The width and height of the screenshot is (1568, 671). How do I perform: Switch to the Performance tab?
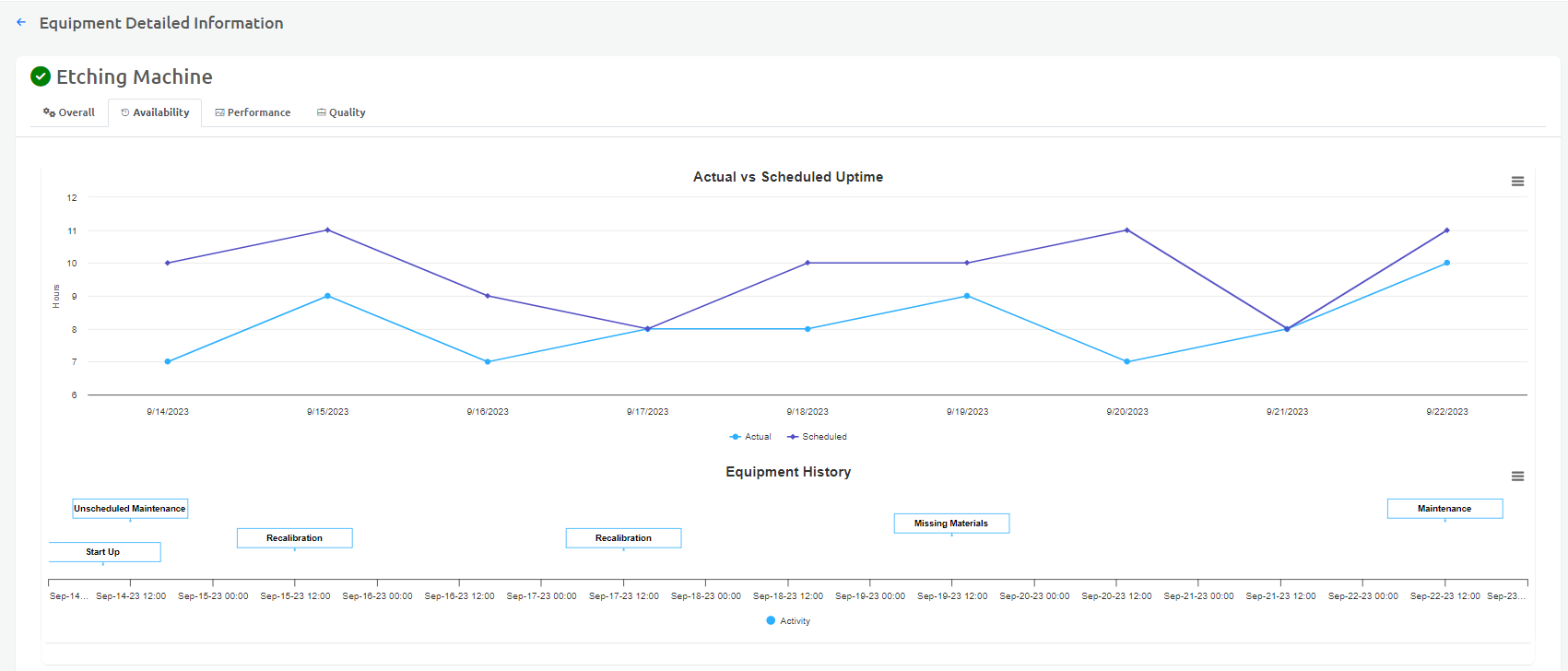click(253, 112)
